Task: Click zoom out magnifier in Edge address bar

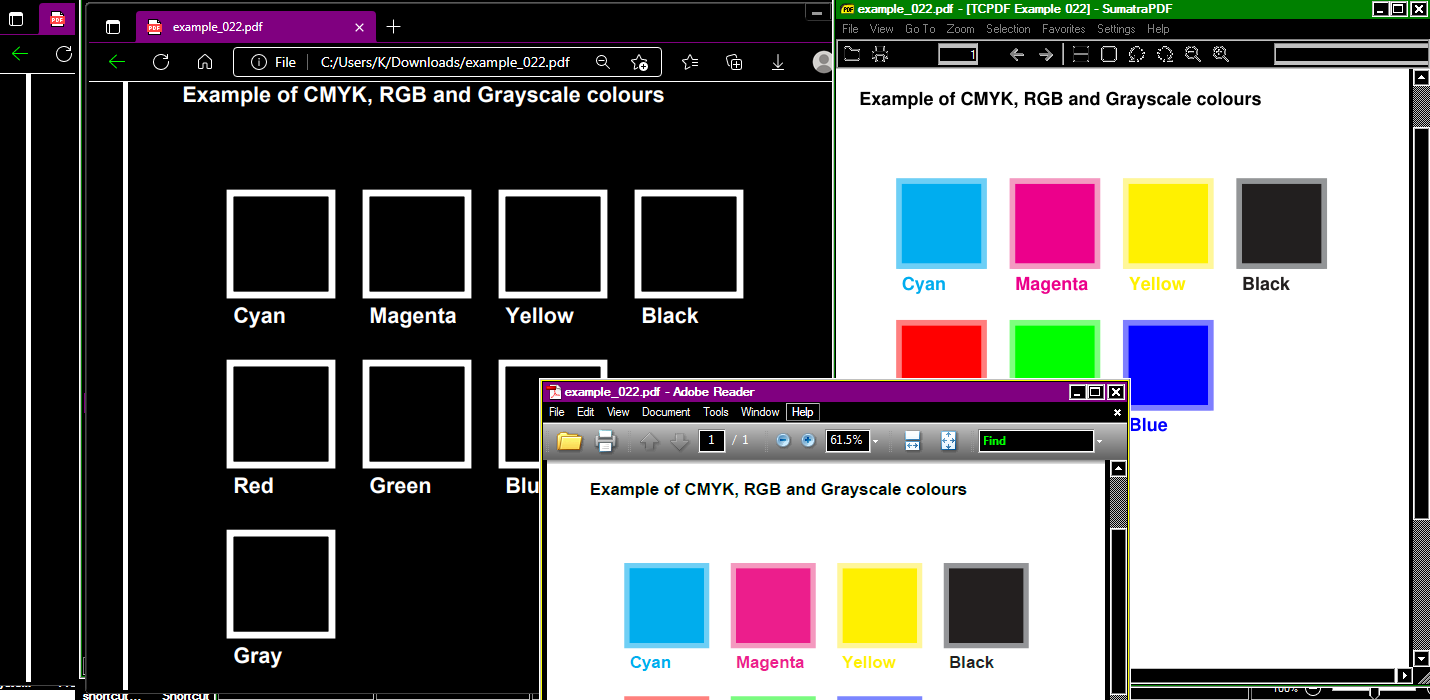Action: pos(602,62)
